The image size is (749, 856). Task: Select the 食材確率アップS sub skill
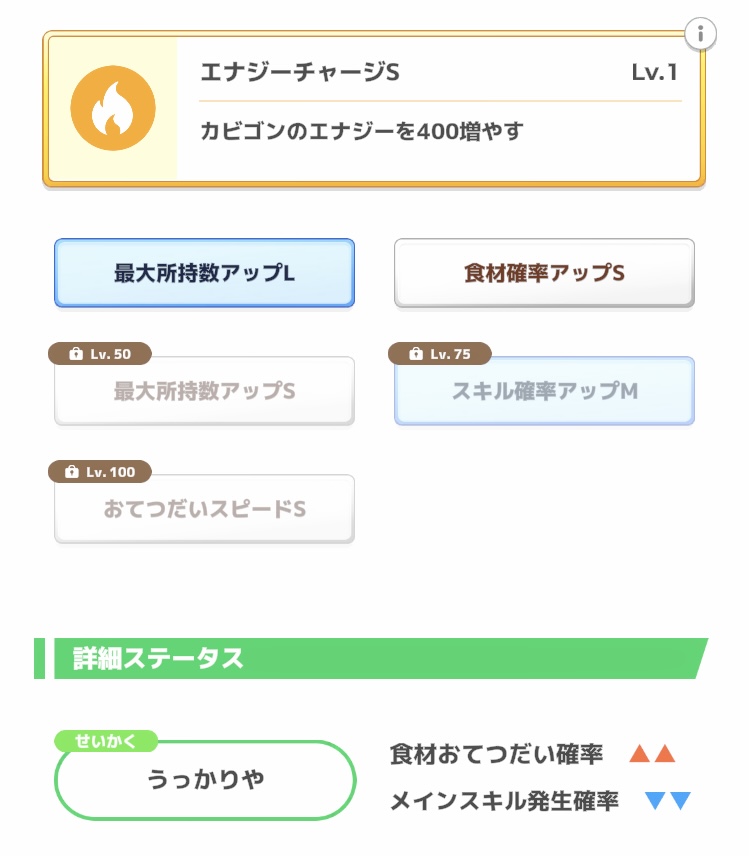544,272
